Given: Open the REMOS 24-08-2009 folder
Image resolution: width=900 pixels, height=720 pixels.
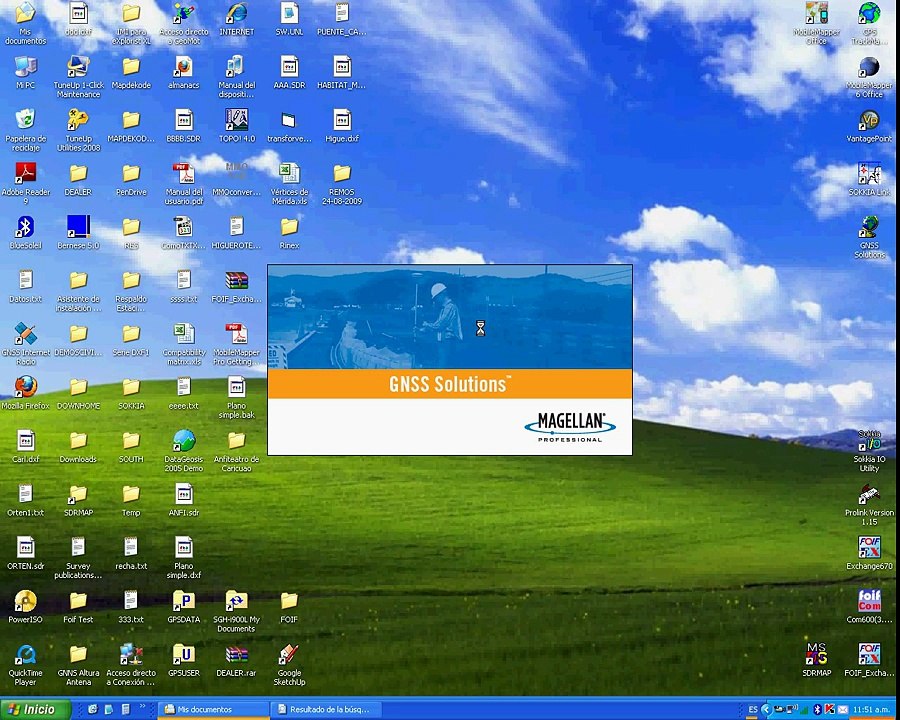Looking at the screenshot, I should click(x=342, y=174).
